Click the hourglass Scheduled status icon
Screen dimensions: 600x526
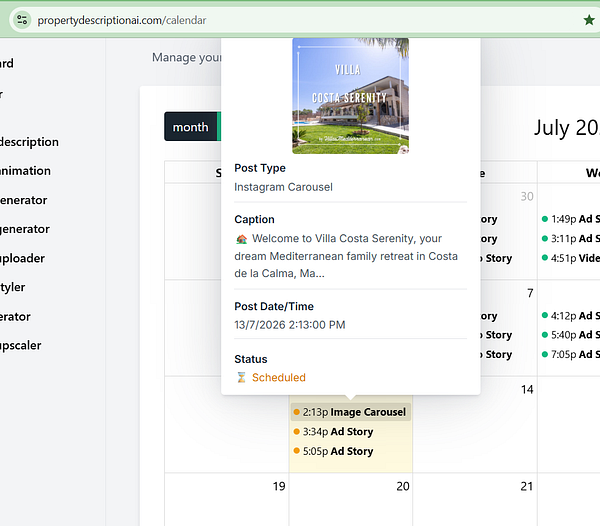click(241, 378)
